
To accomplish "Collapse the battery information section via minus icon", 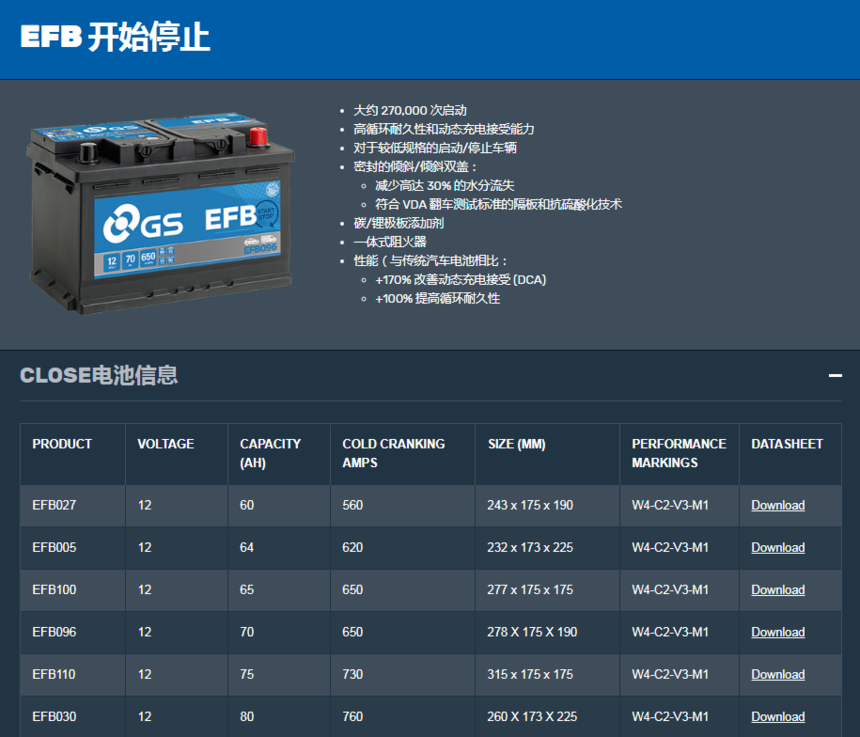I will pyautogui.click(x=835, y=376).
